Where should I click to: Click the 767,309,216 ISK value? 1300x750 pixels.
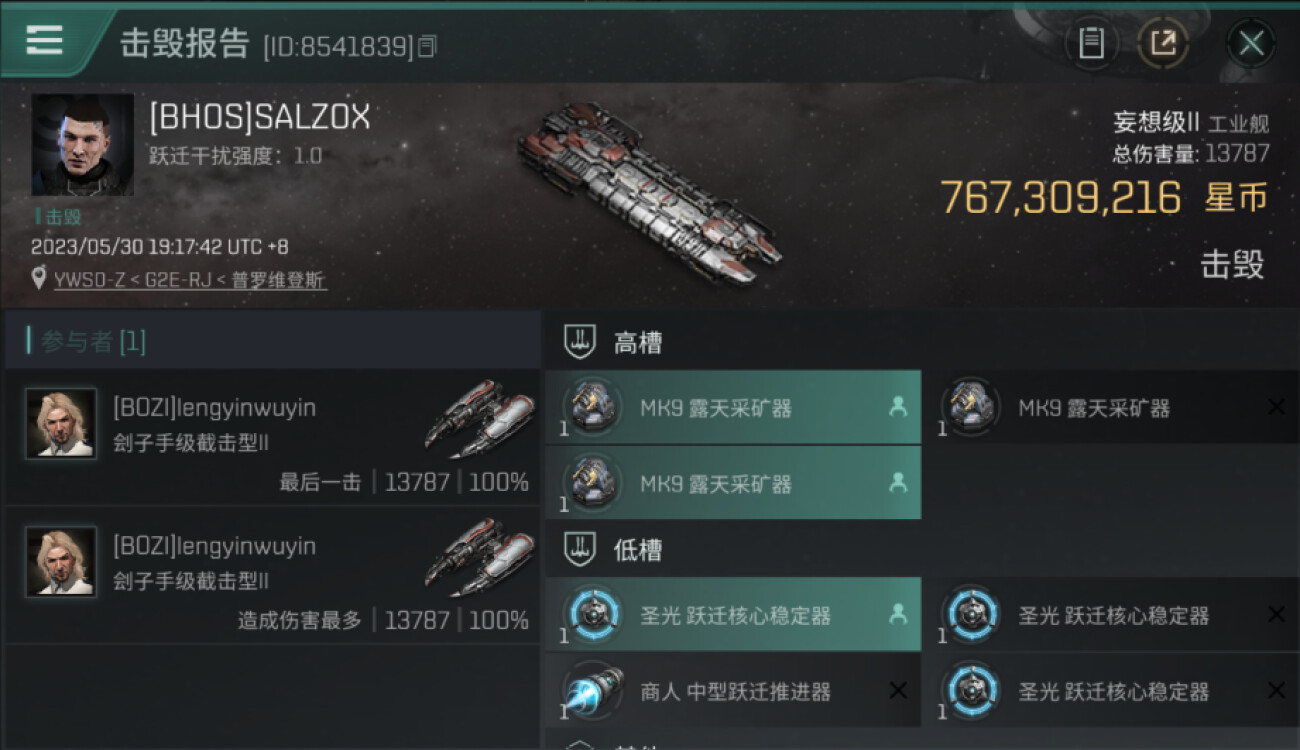(1061, 197)
